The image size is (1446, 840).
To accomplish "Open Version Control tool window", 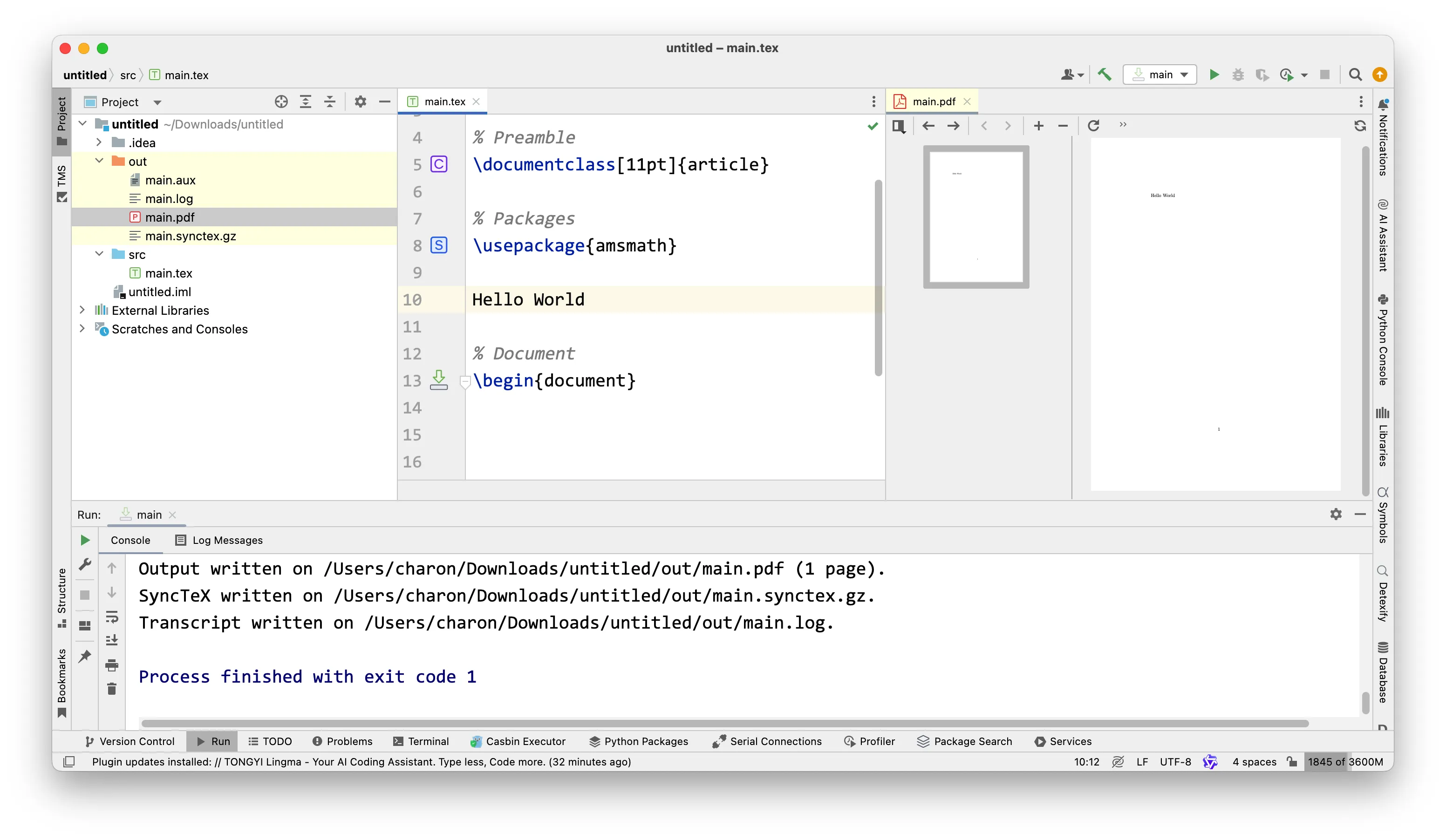I will coord(130,741).
